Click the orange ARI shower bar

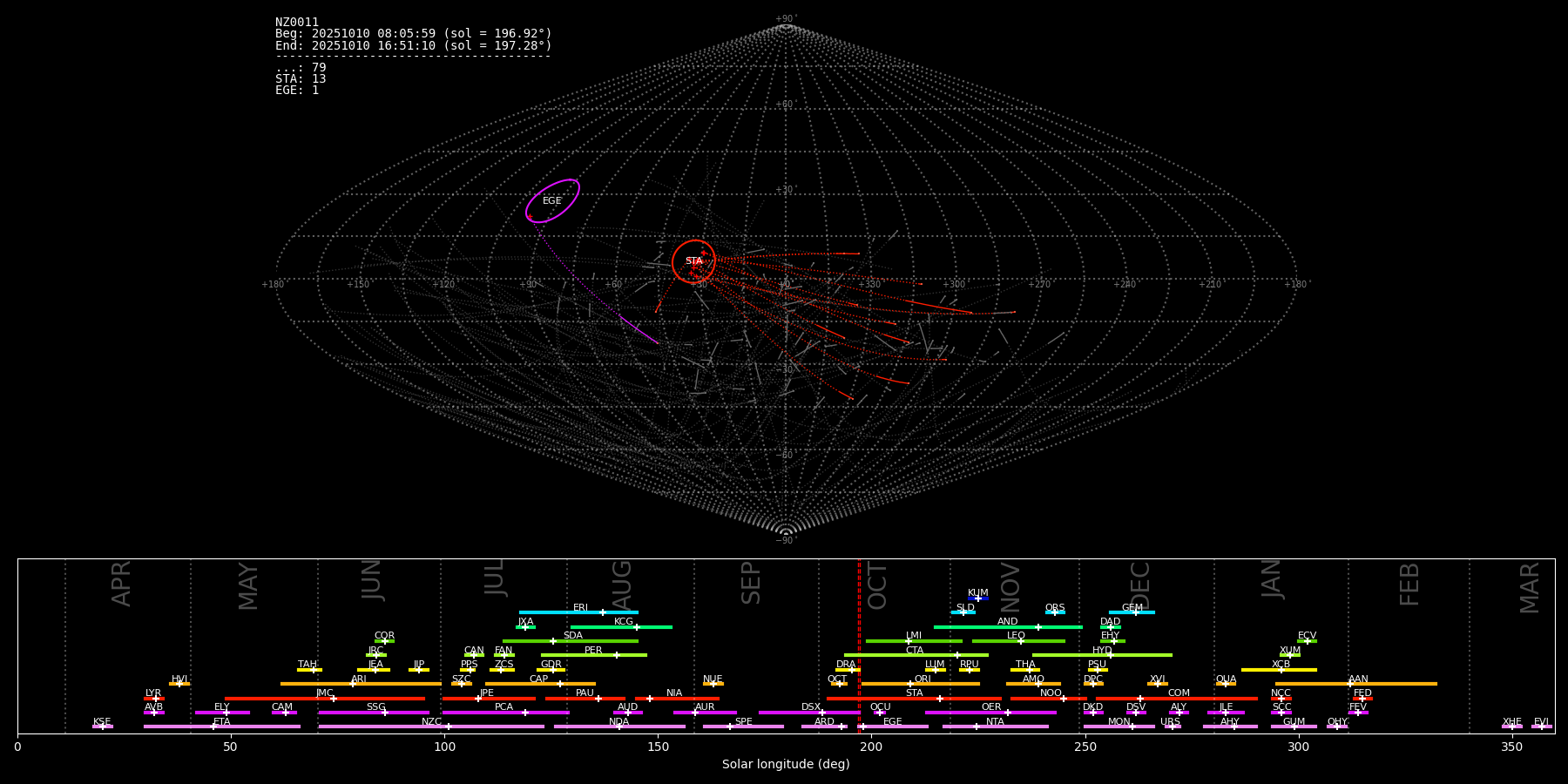point(361,684)
